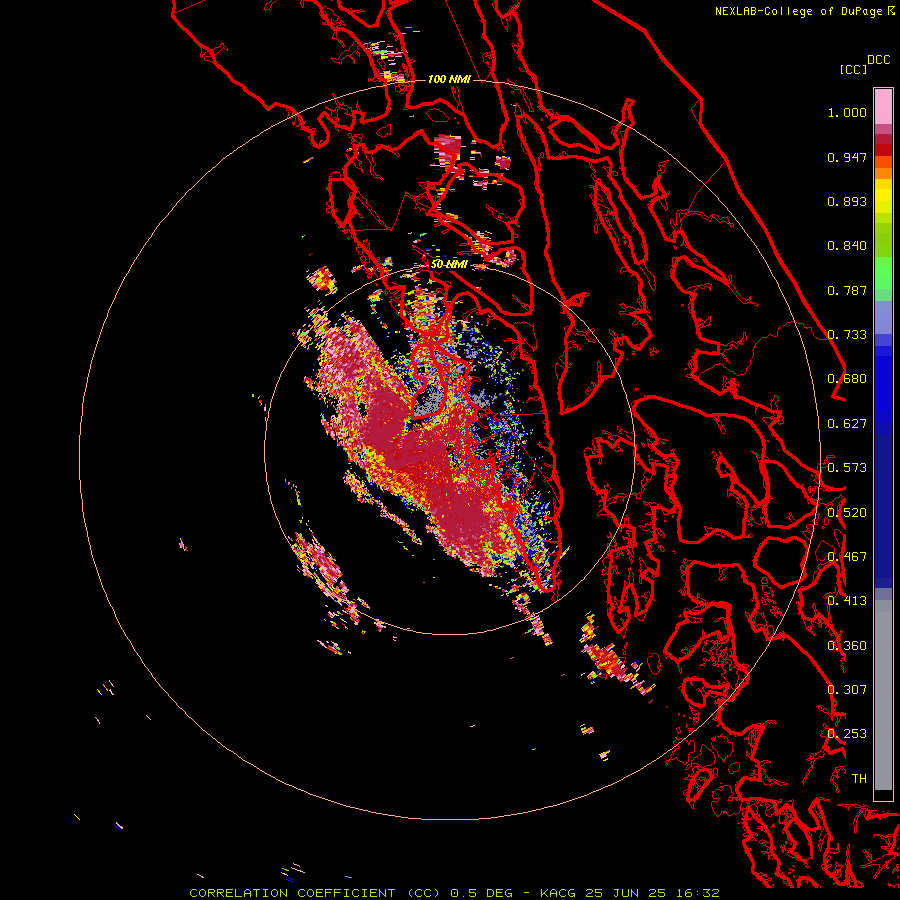Click the CORRELATION COEFFICIENT caption text

292,893
